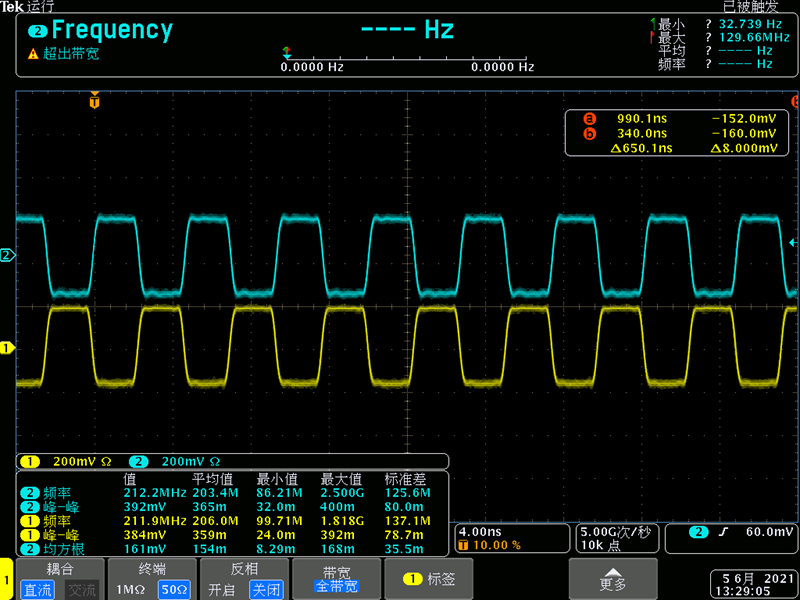This screenshot has width=800, height=600.
Task: Turn invert 关闭 off
Action: [x=265, y=589]
